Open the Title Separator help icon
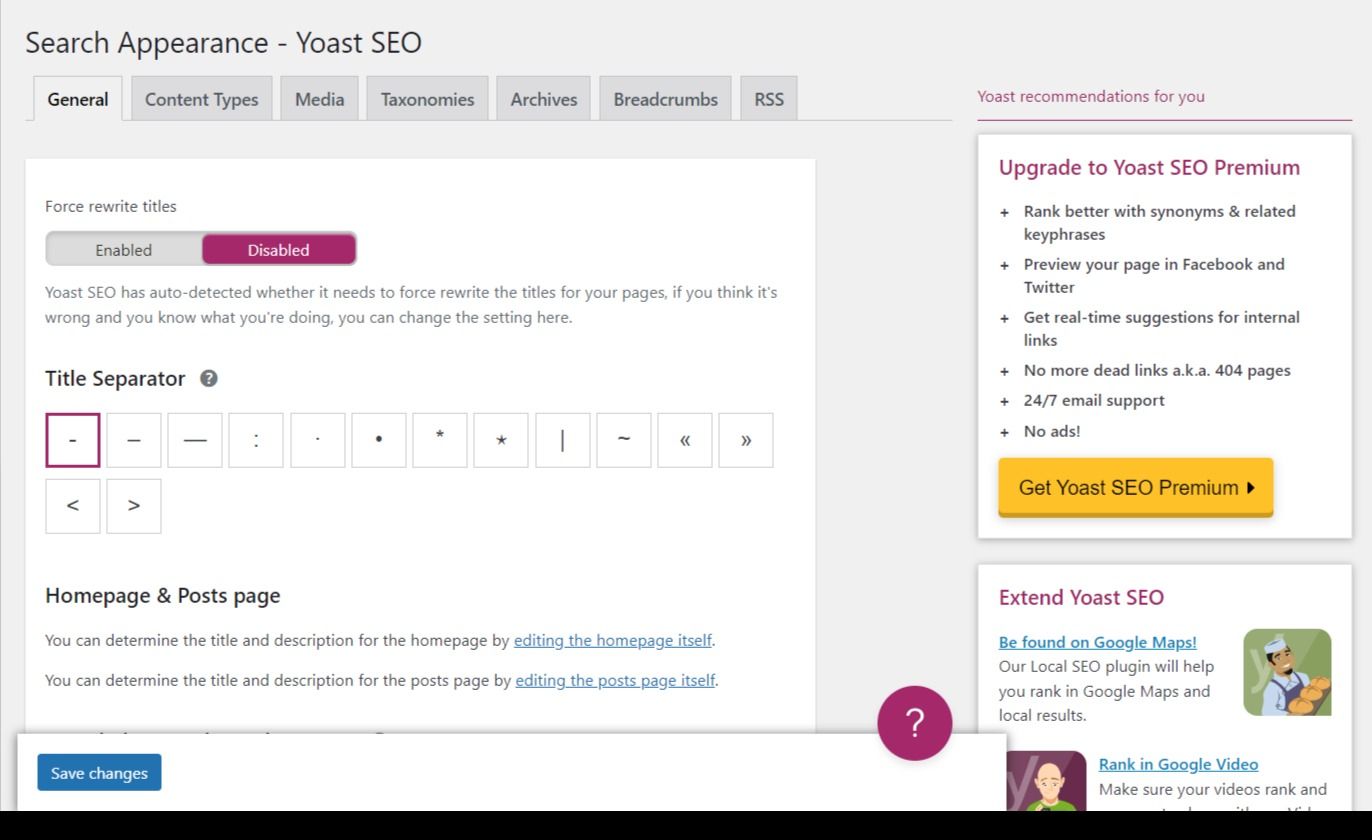The height and width of the screenshot is (840, 1372). point(209,378)
